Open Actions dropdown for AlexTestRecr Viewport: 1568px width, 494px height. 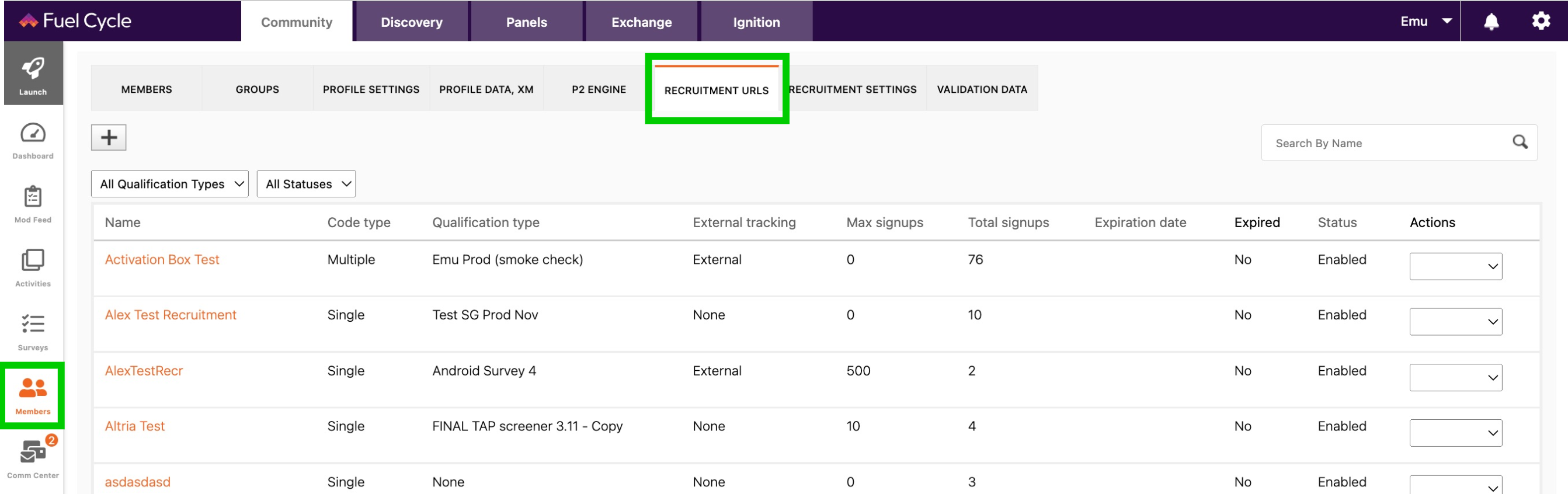pyautogui.click(x=1455, y=378)
